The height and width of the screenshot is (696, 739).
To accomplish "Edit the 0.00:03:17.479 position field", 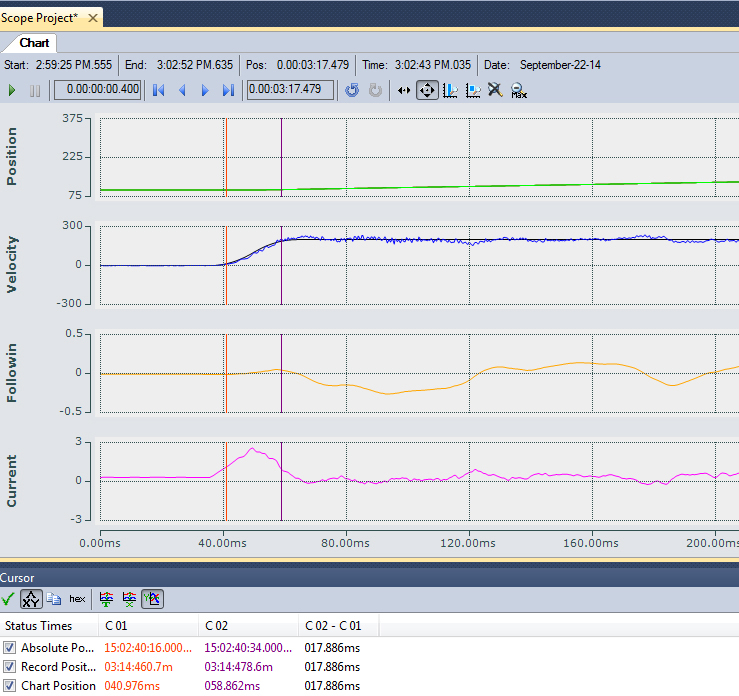I will [x=290, y=90].
